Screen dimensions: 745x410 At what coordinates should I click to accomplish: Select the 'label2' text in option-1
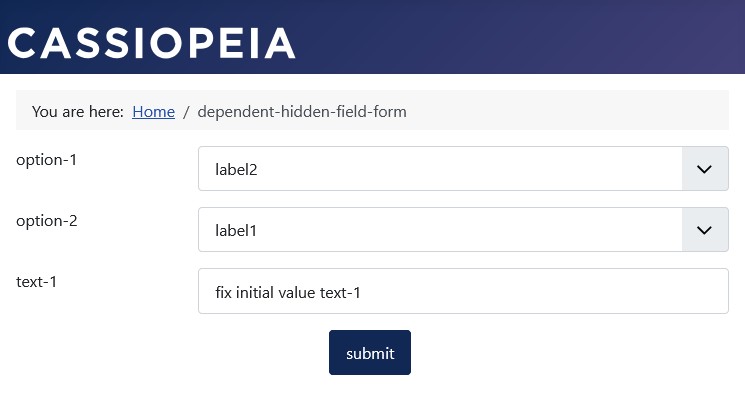click(x=236, y=170)
